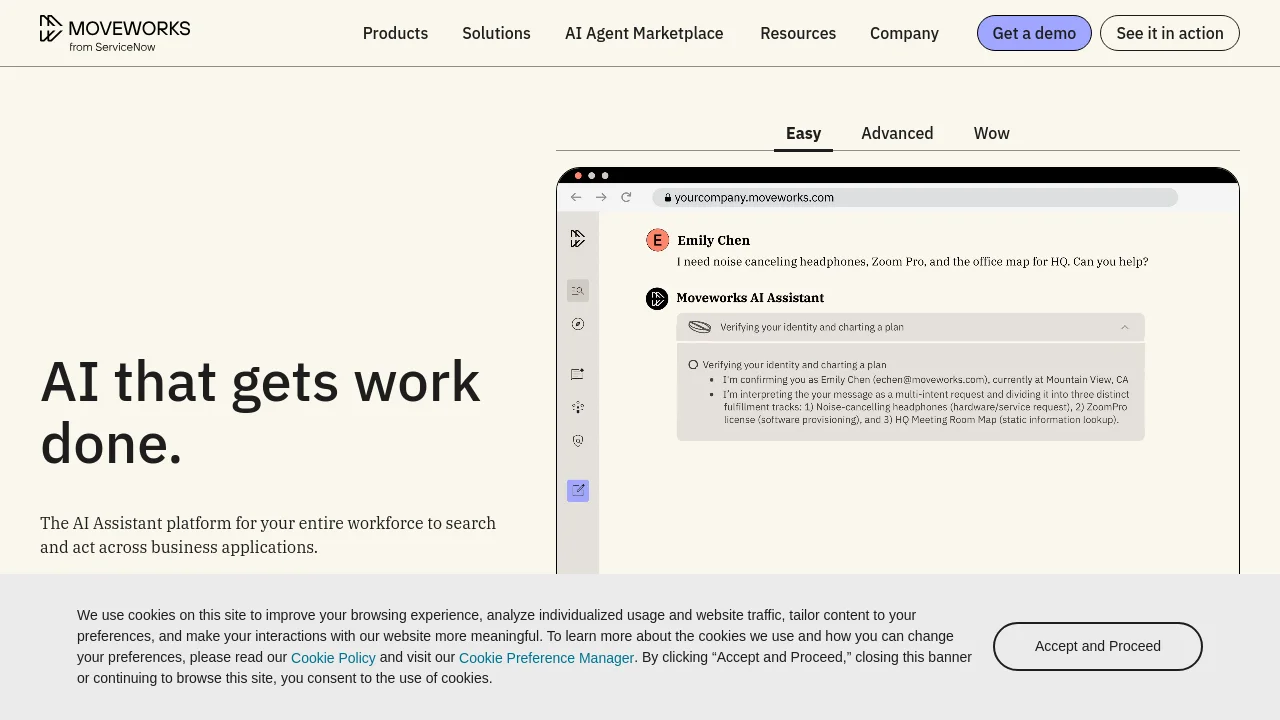1280x720 pixels.
Task: Click Emily Chen's orange E avatar
Action: 657,240
